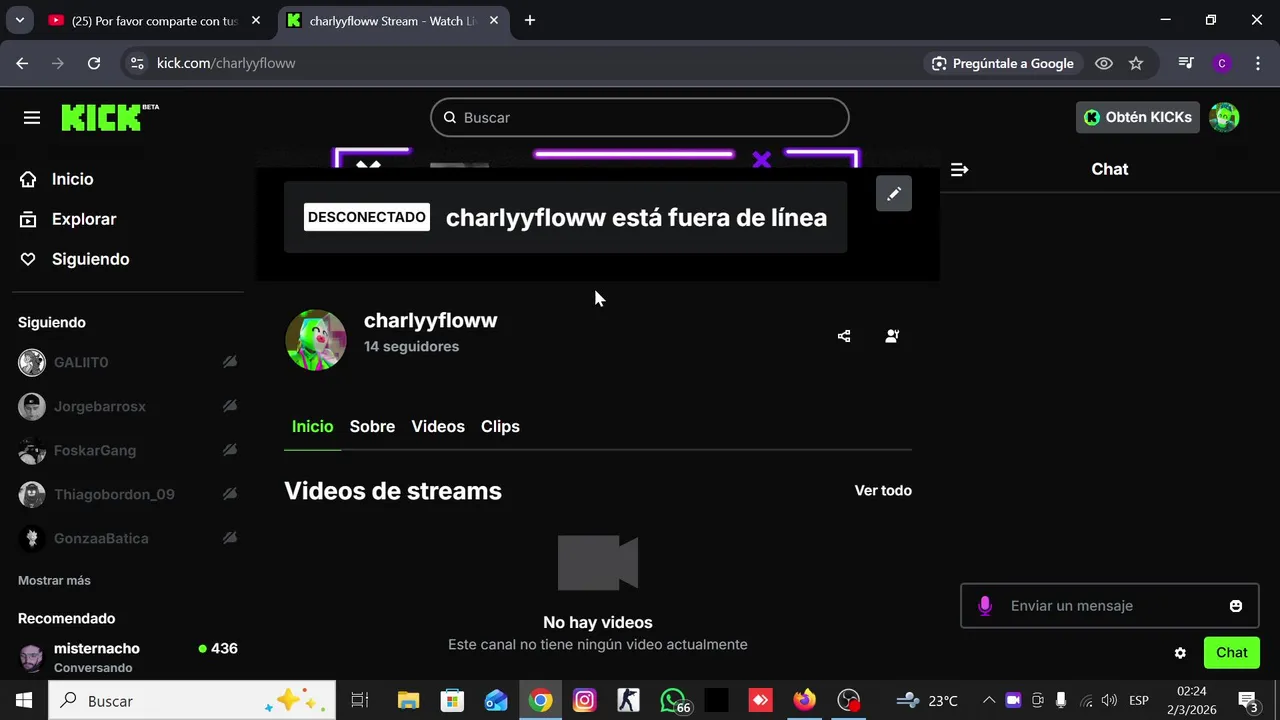Open the Kick hamburger menu
The image size is (1280, 720).
click(32, 118)
